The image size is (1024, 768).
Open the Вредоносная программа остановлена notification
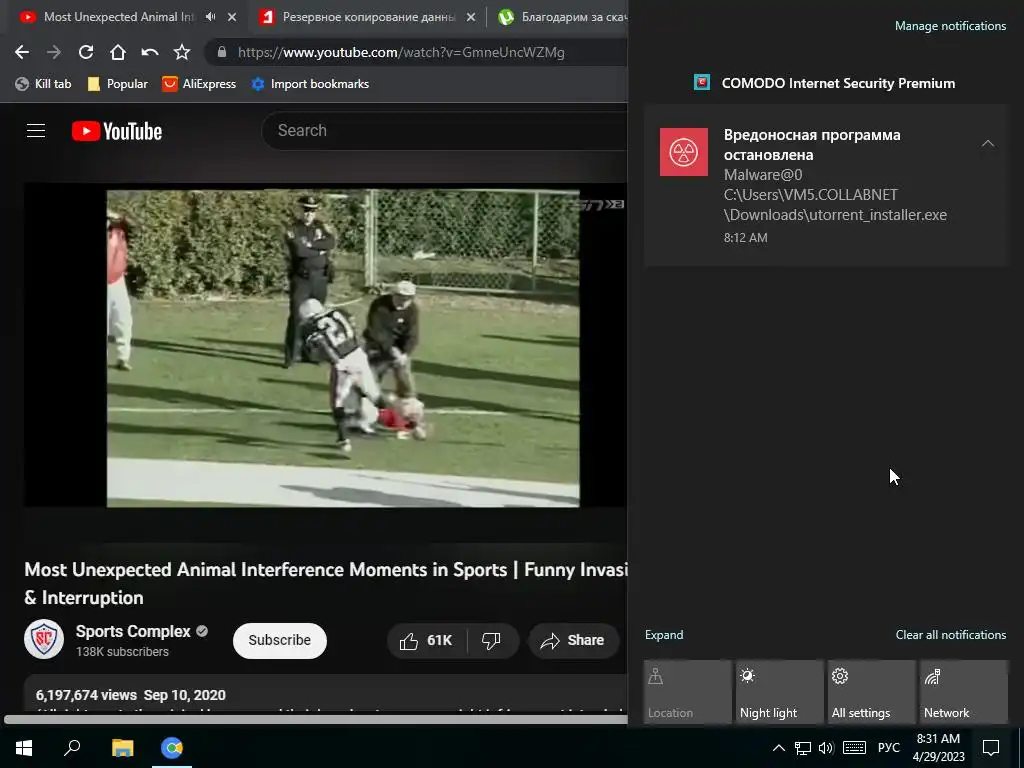(826, 185)
